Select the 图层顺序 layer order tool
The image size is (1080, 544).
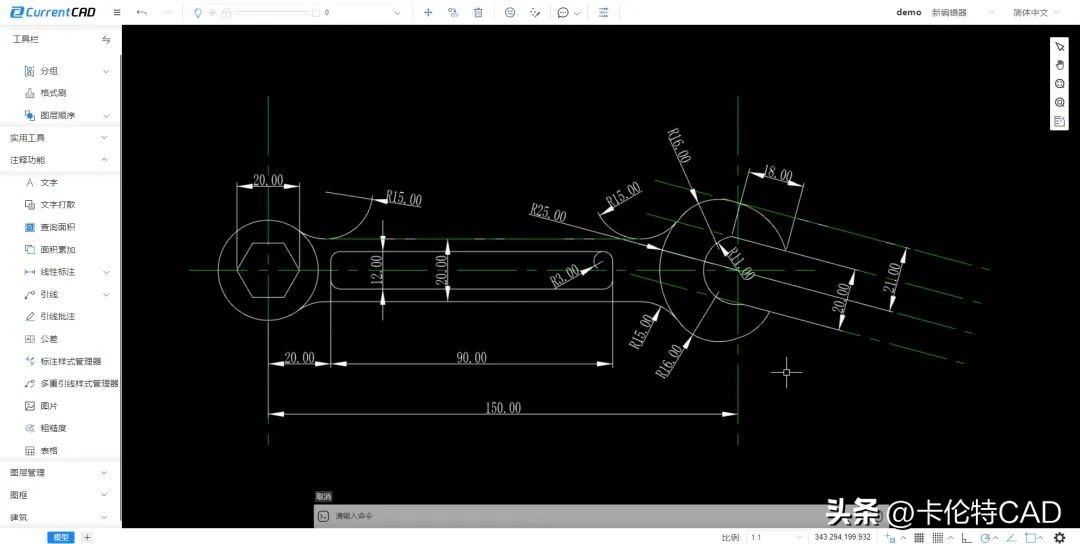point(57,116)
